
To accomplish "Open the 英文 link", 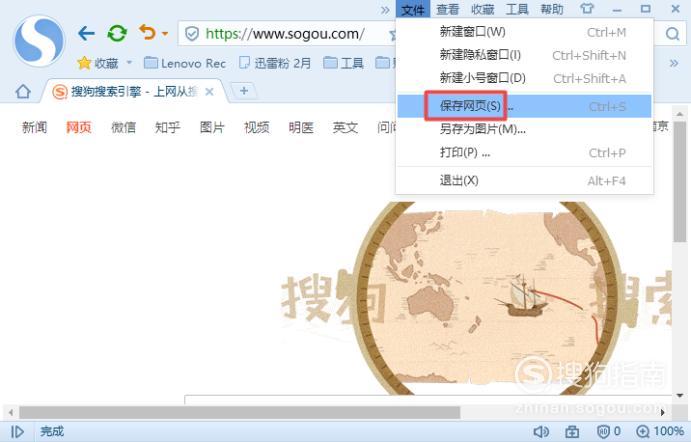I will [345, 127].
